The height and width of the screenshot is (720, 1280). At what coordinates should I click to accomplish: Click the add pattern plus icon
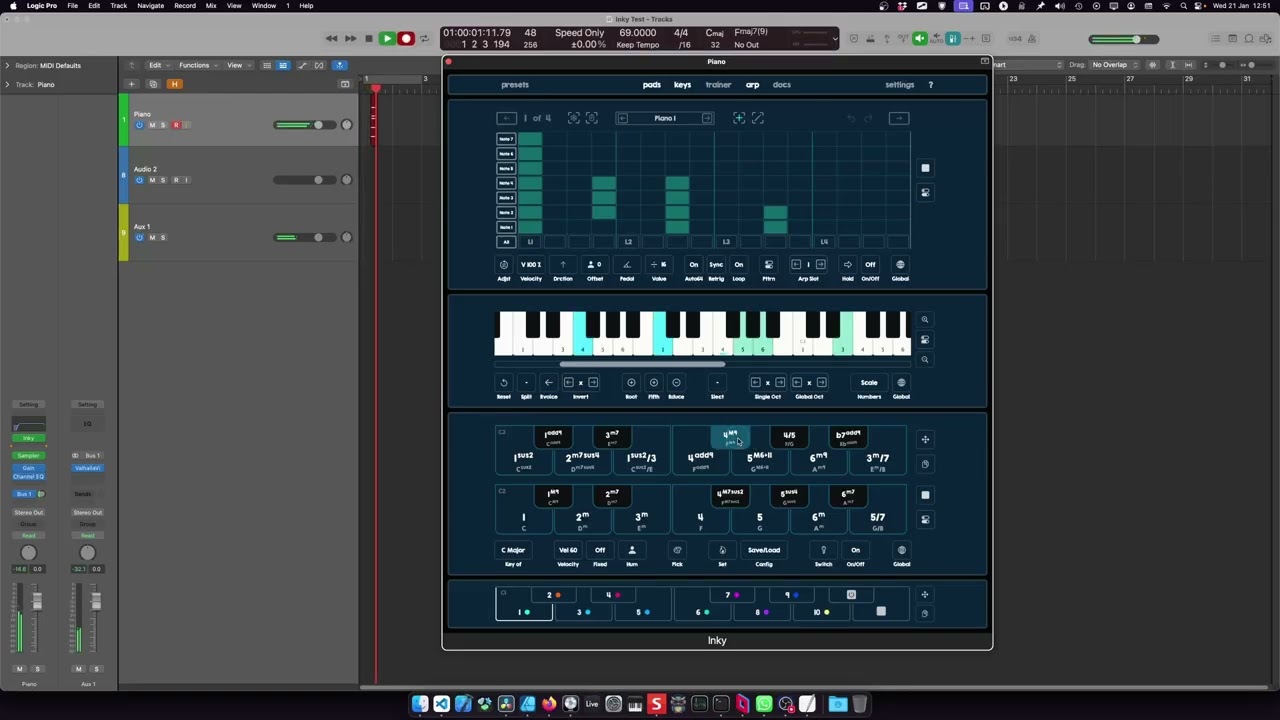click(x=739, y=118)
